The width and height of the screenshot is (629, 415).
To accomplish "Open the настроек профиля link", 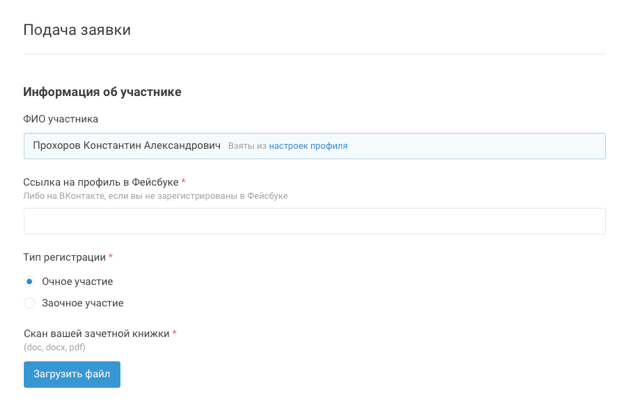I will pyautogui.click(x=308, y=146).
